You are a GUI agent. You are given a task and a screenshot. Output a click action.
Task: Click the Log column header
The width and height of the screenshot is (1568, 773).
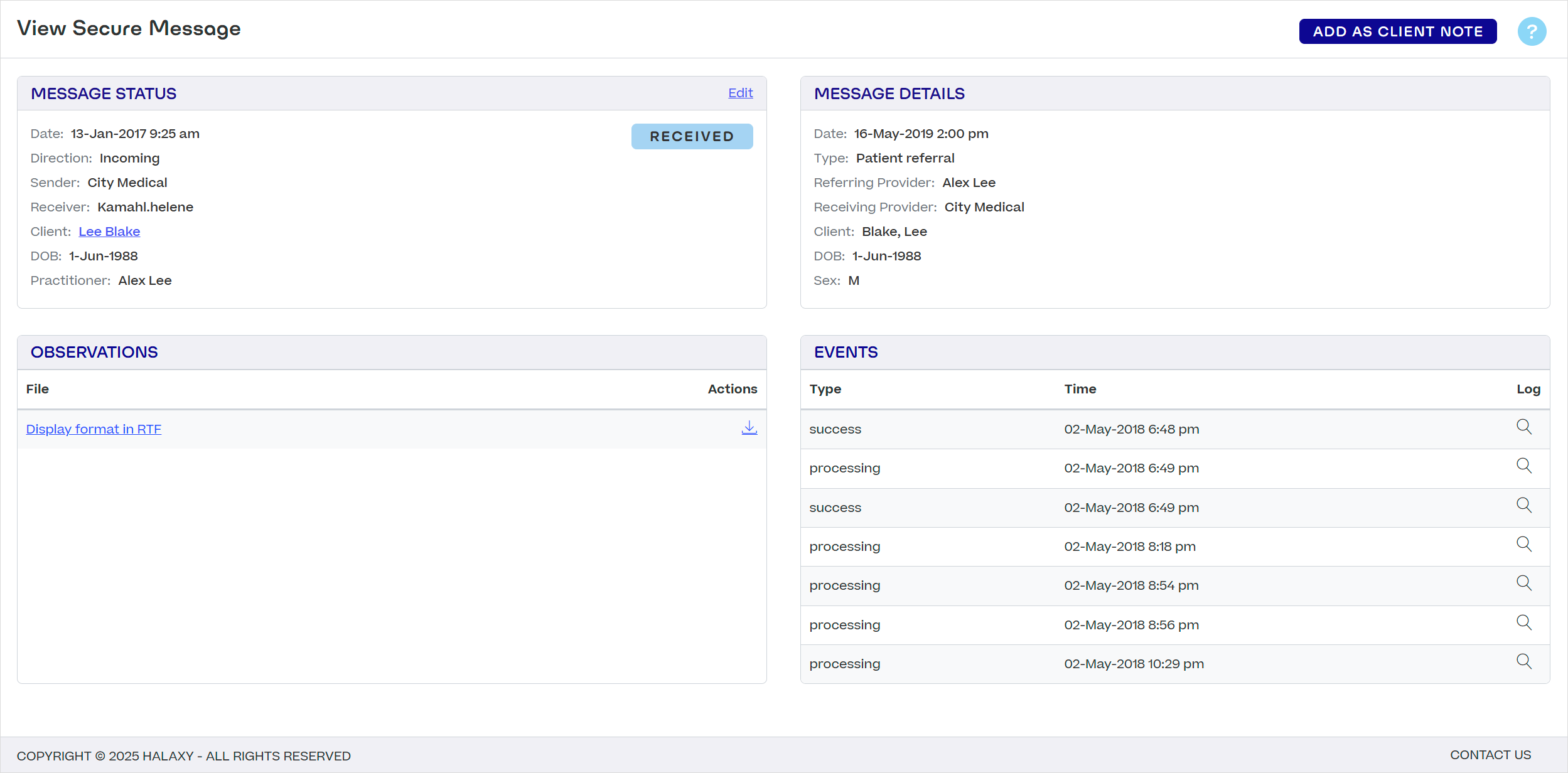click(x=1528, y=389)
